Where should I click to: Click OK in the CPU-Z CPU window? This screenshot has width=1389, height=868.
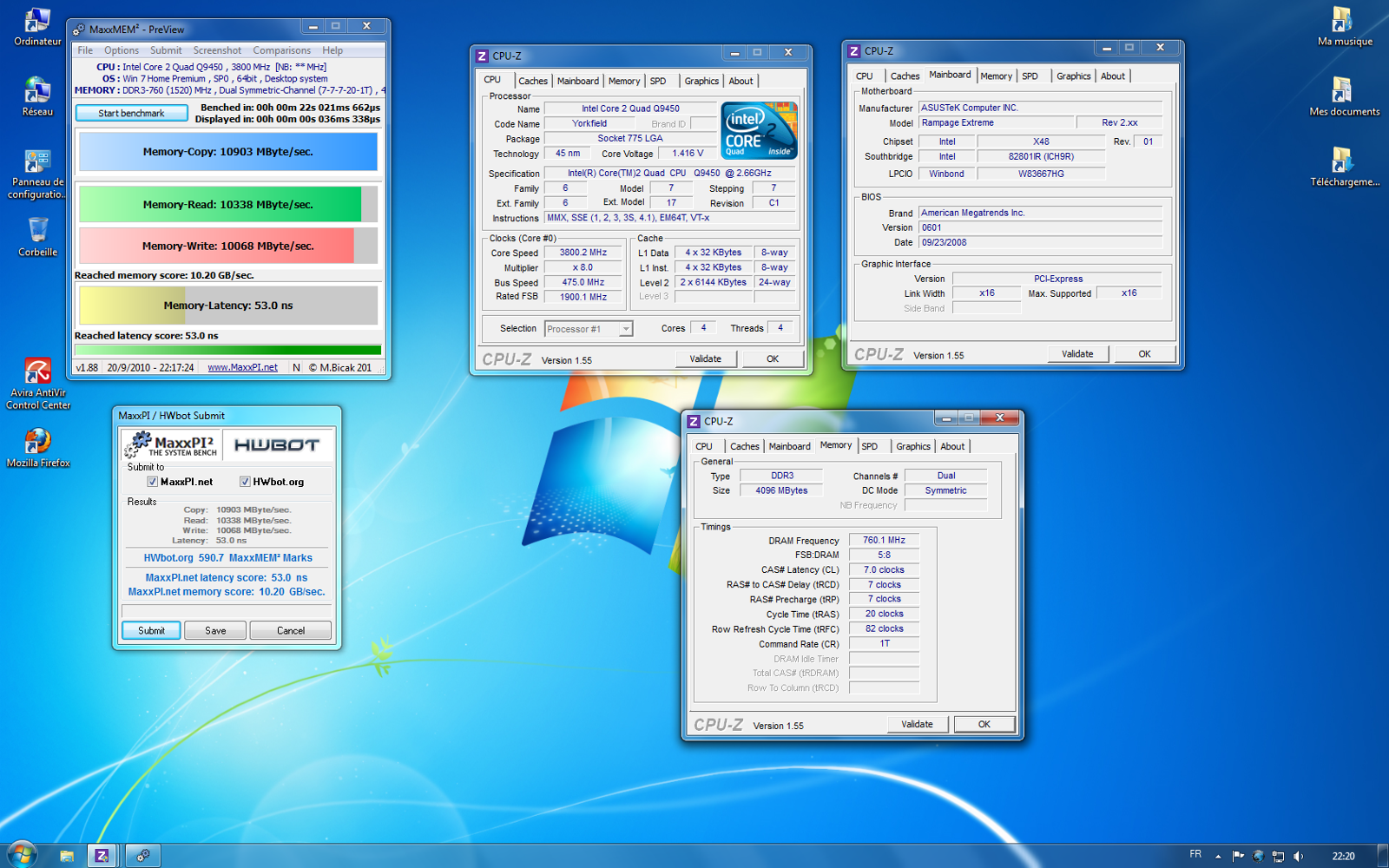pos(773,358)
